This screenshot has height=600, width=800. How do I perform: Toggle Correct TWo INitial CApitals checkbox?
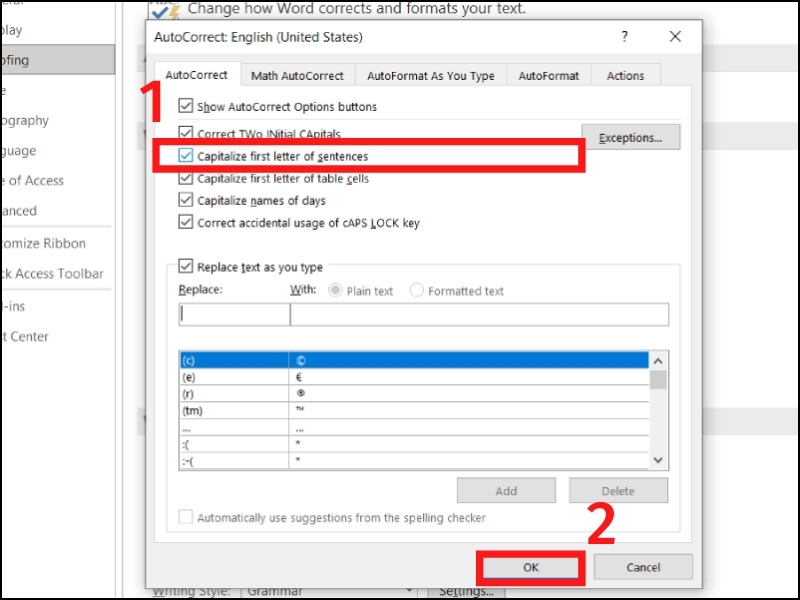coord(186,132)
